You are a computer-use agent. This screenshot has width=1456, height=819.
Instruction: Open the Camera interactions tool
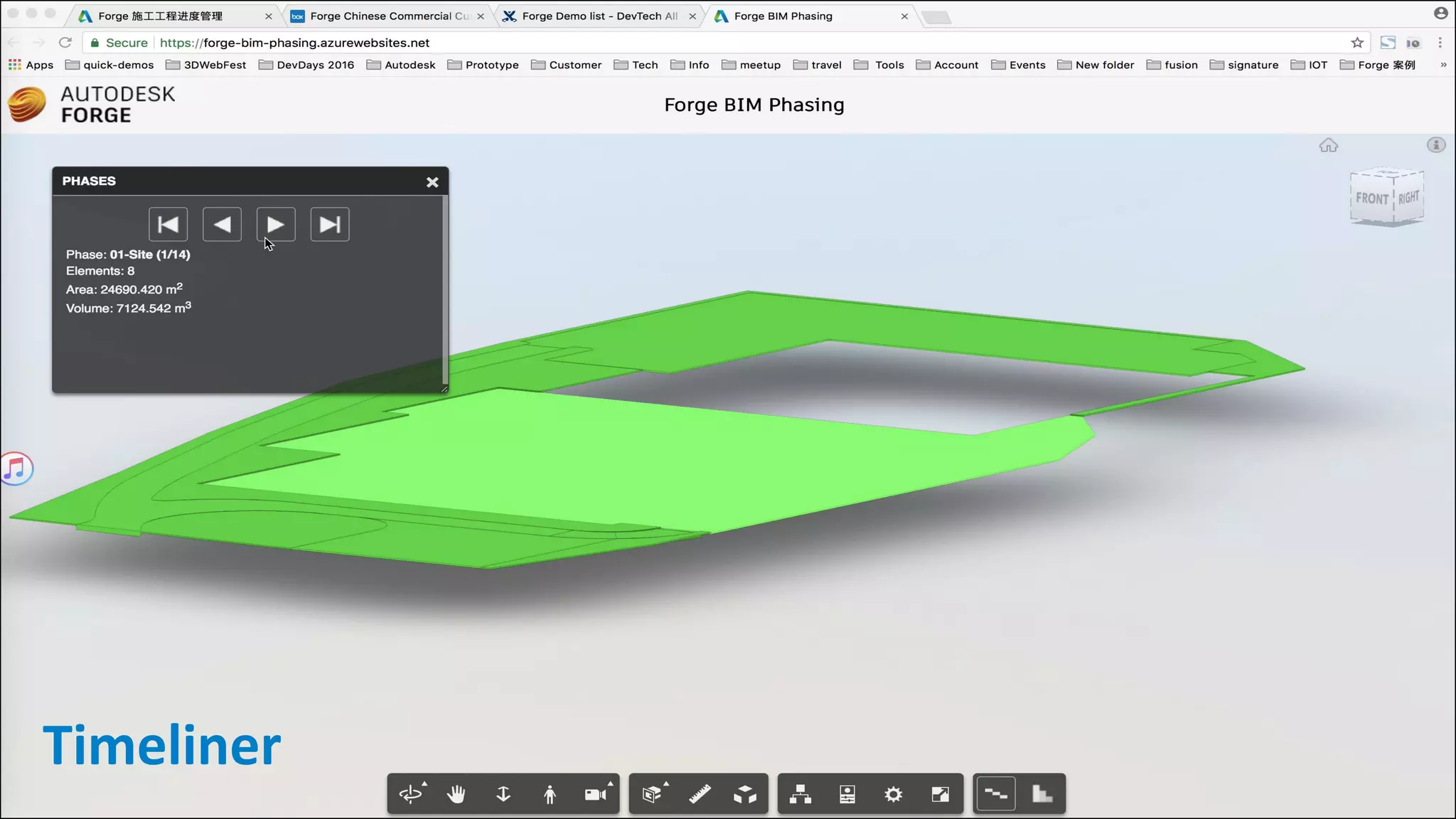[596, 794]
